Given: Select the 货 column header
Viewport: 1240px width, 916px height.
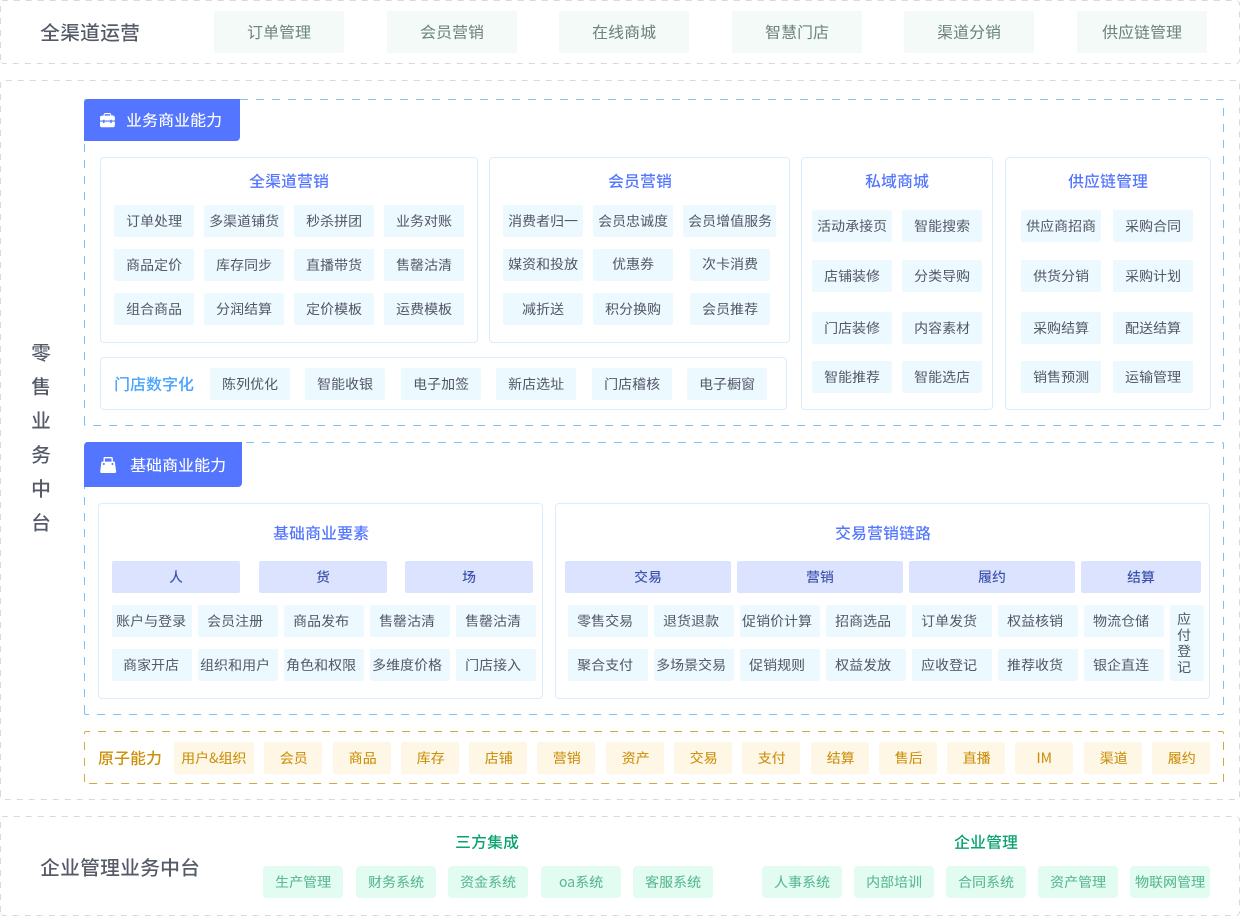Looking at the screenshot, I should click(x=323, y=577).
